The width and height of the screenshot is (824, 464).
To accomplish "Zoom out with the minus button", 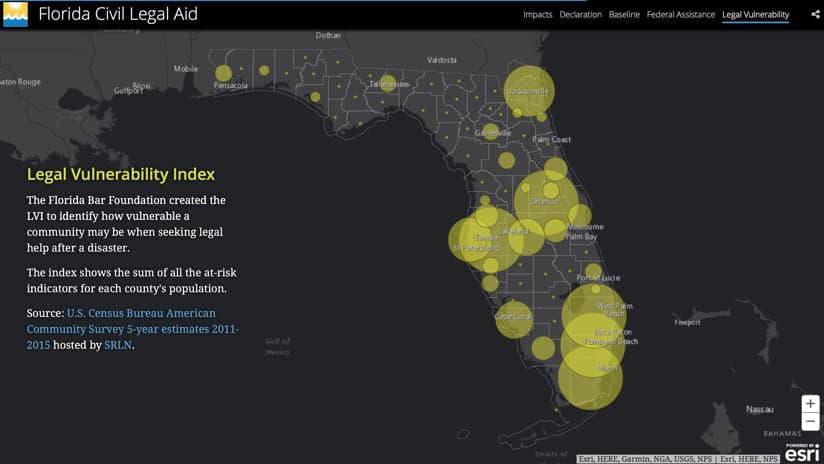I will tap(810, 421).
